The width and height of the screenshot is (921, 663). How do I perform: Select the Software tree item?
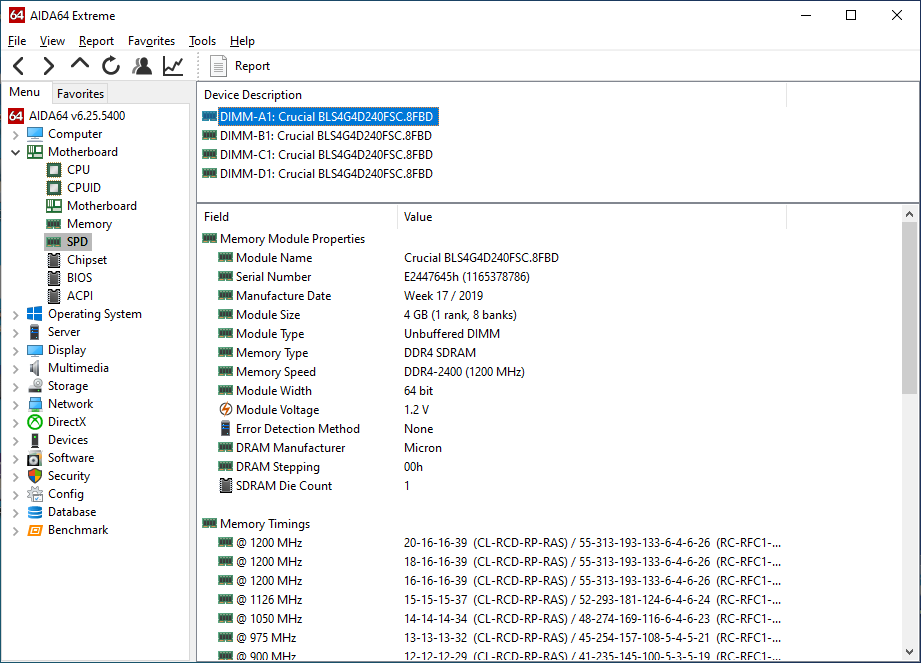(71, 458)
